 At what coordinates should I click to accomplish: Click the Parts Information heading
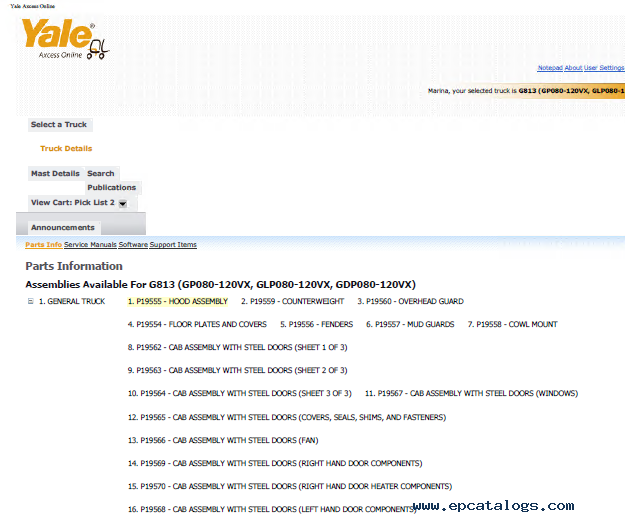pos(74,266)
